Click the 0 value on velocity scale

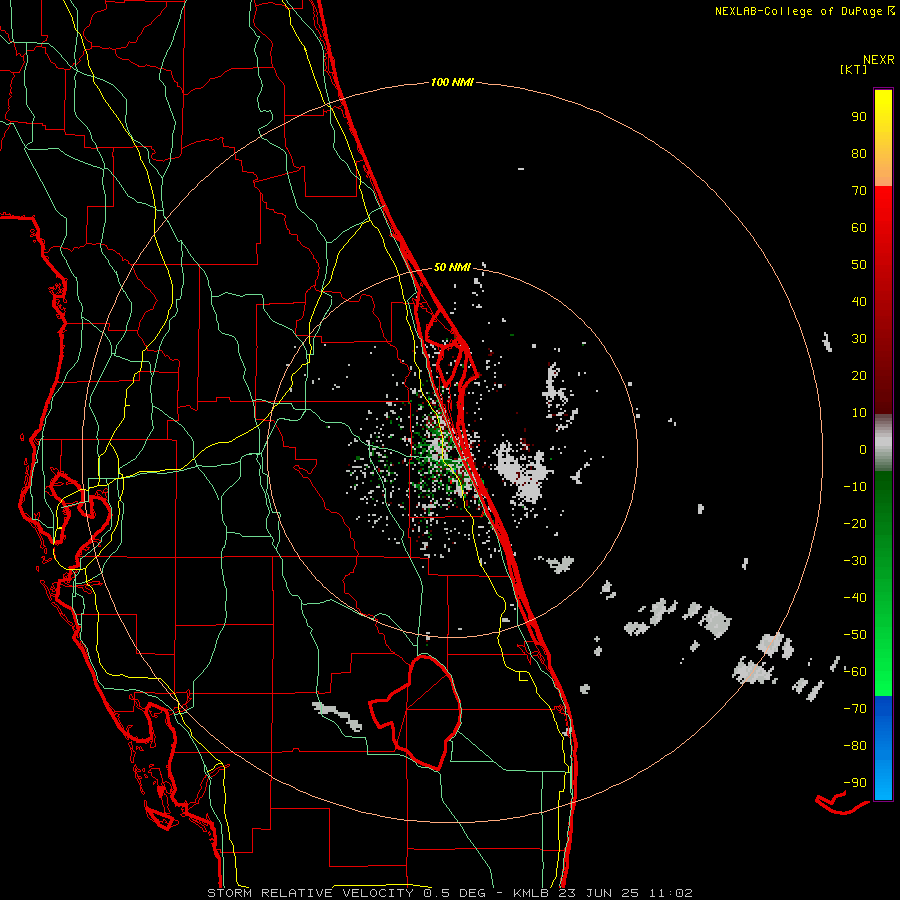coord(863,450)
